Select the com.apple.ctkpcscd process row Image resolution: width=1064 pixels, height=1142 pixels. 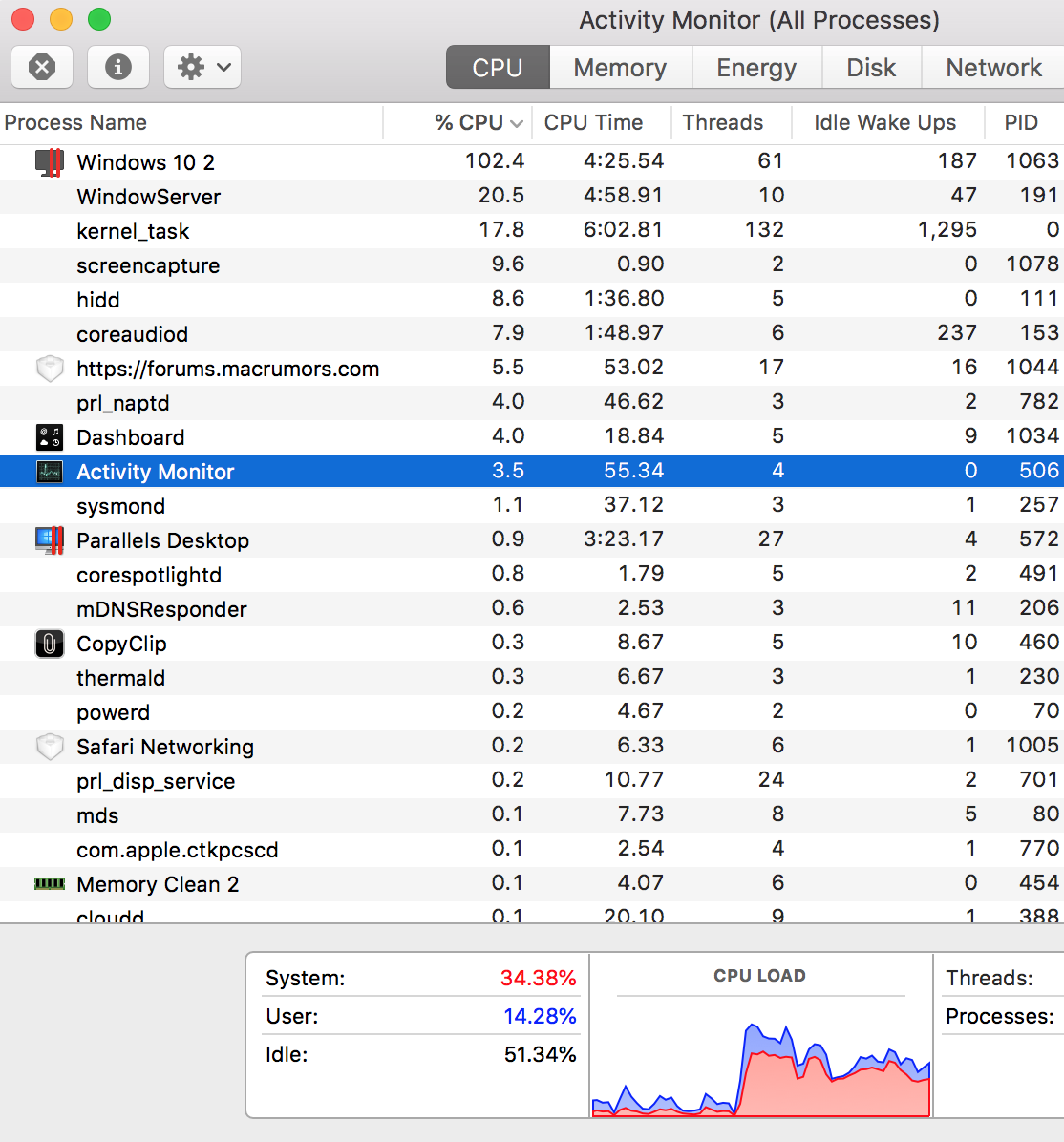[532, 849]
